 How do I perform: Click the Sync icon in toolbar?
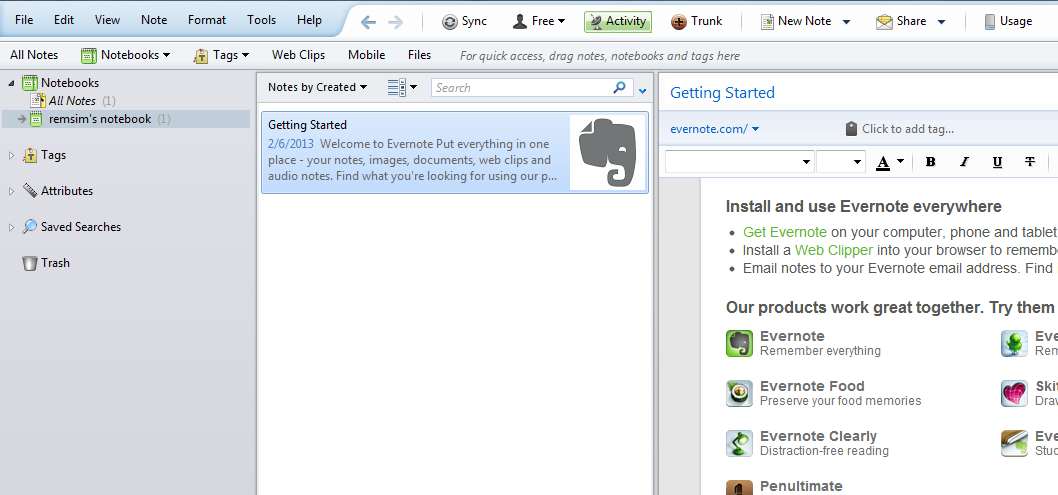pos(449,22)
